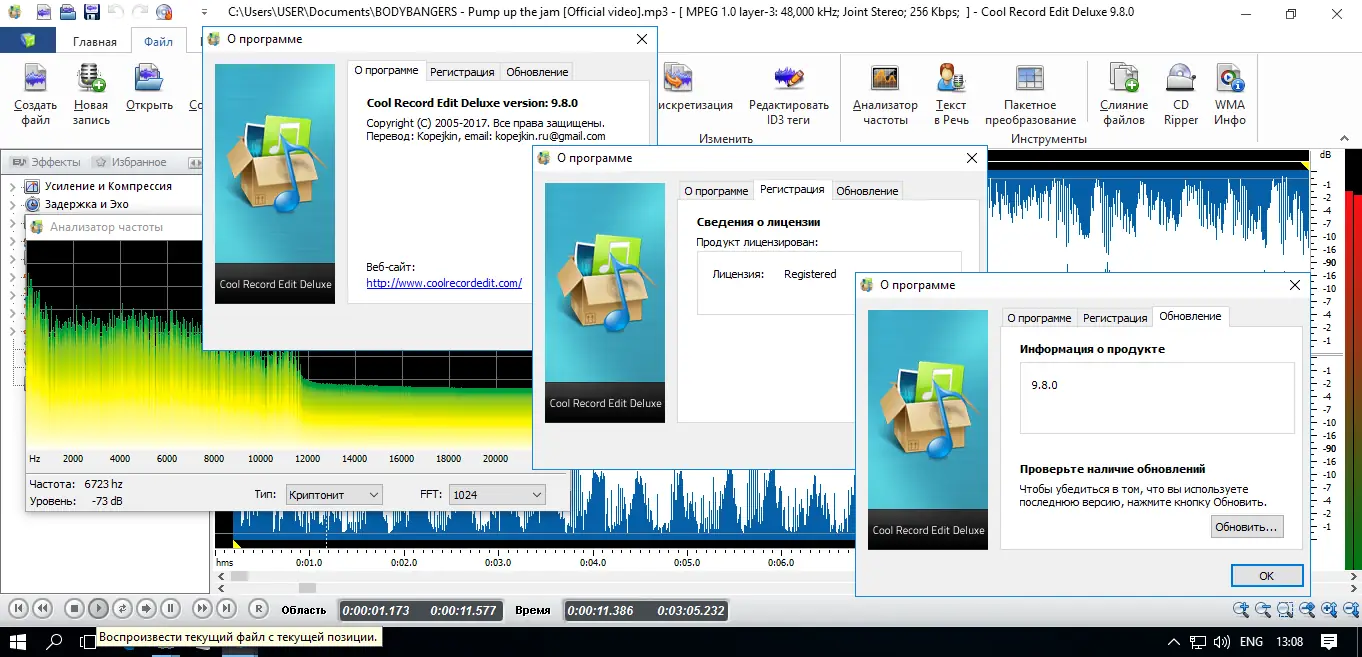
Task: Toggle loop playback button
Action: 122,608
